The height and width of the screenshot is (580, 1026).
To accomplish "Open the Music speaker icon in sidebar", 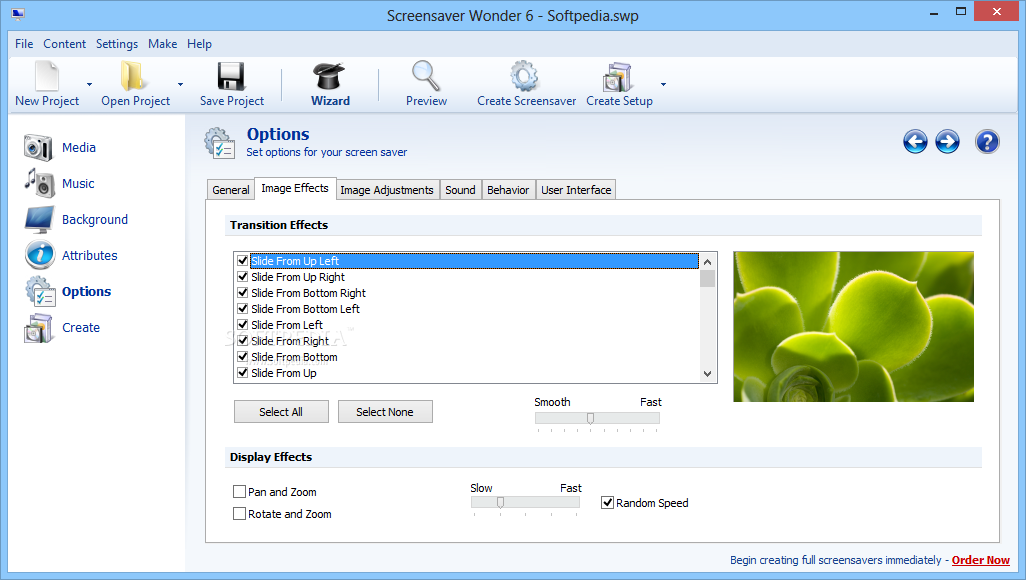I will click(39, 183).
